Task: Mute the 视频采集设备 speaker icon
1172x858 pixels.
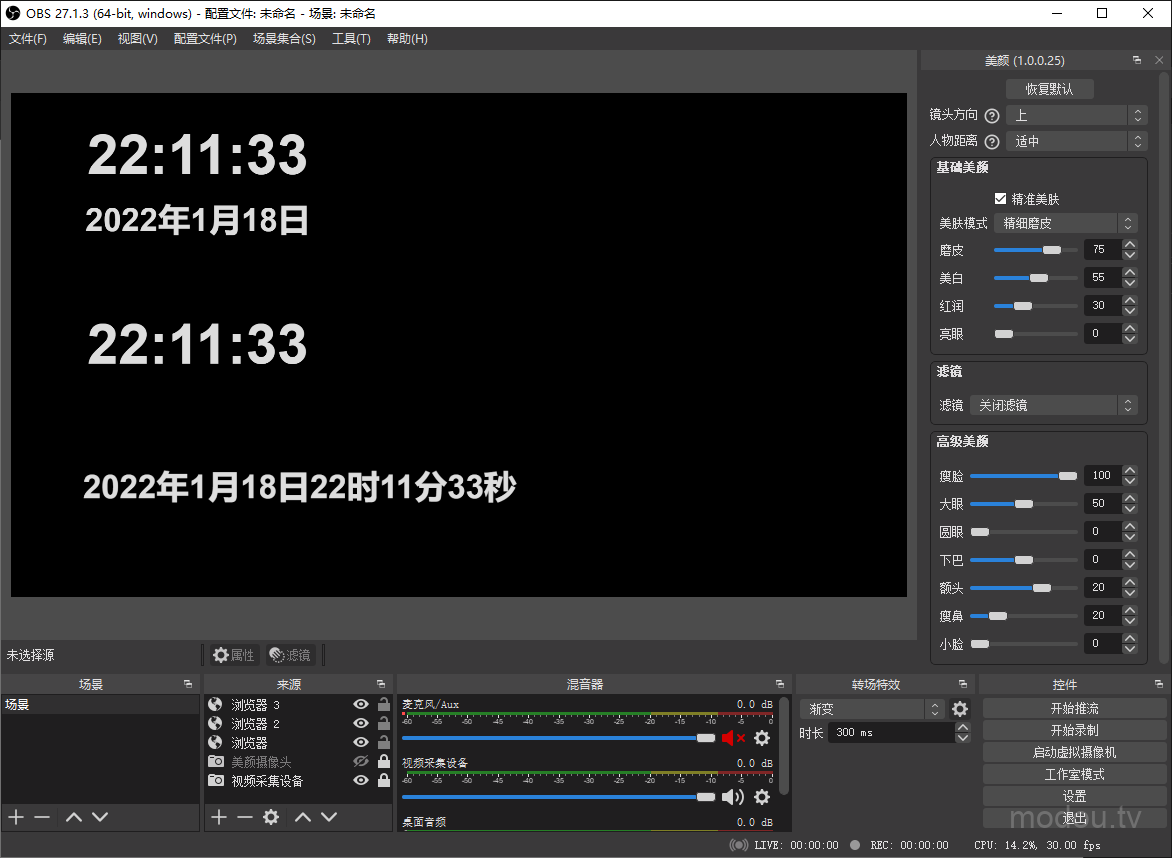Action: point(733,797)
